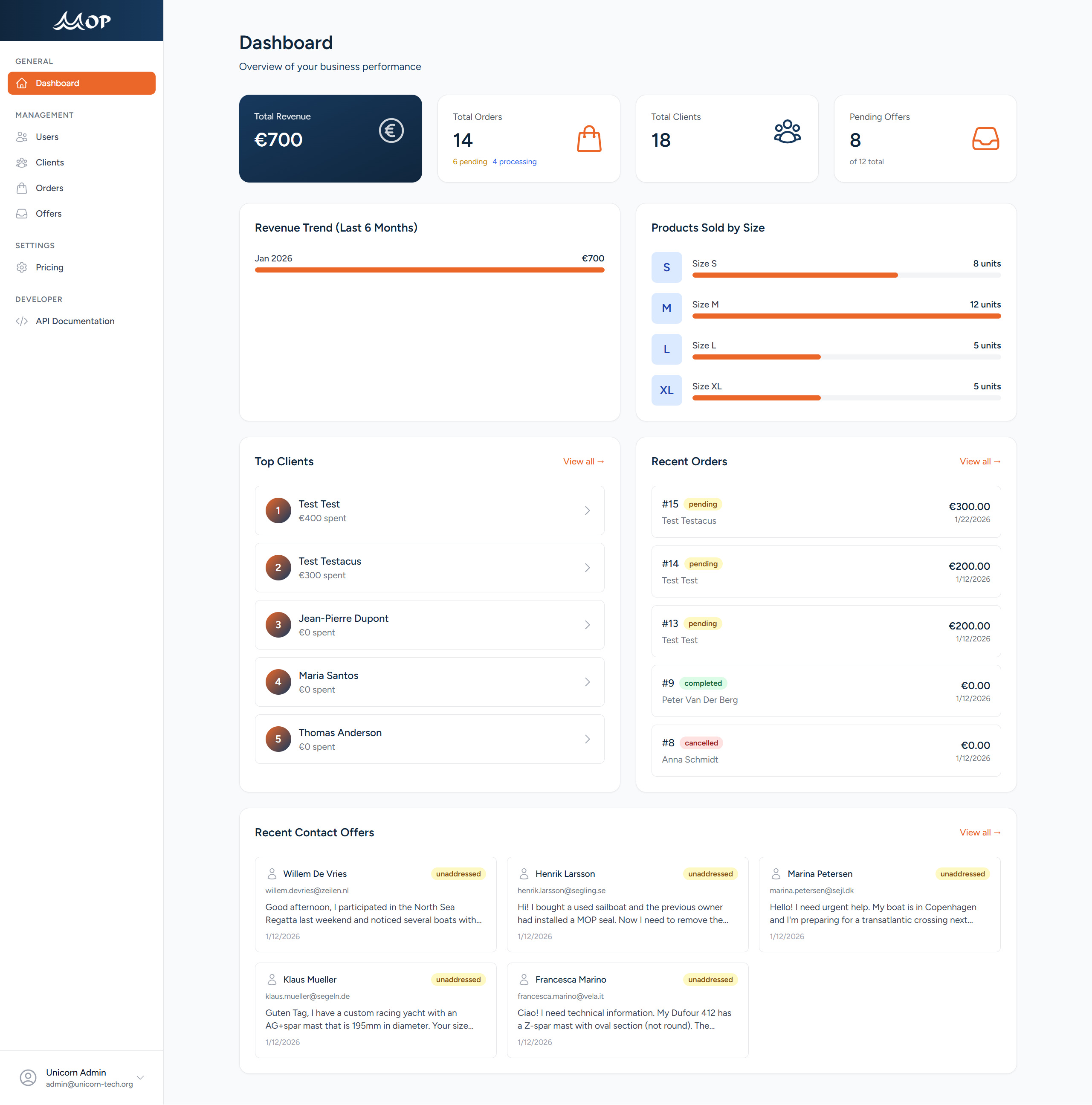Click the people icon on Total Clients card
This screenshot has height=1105, width=1092.
787,131
